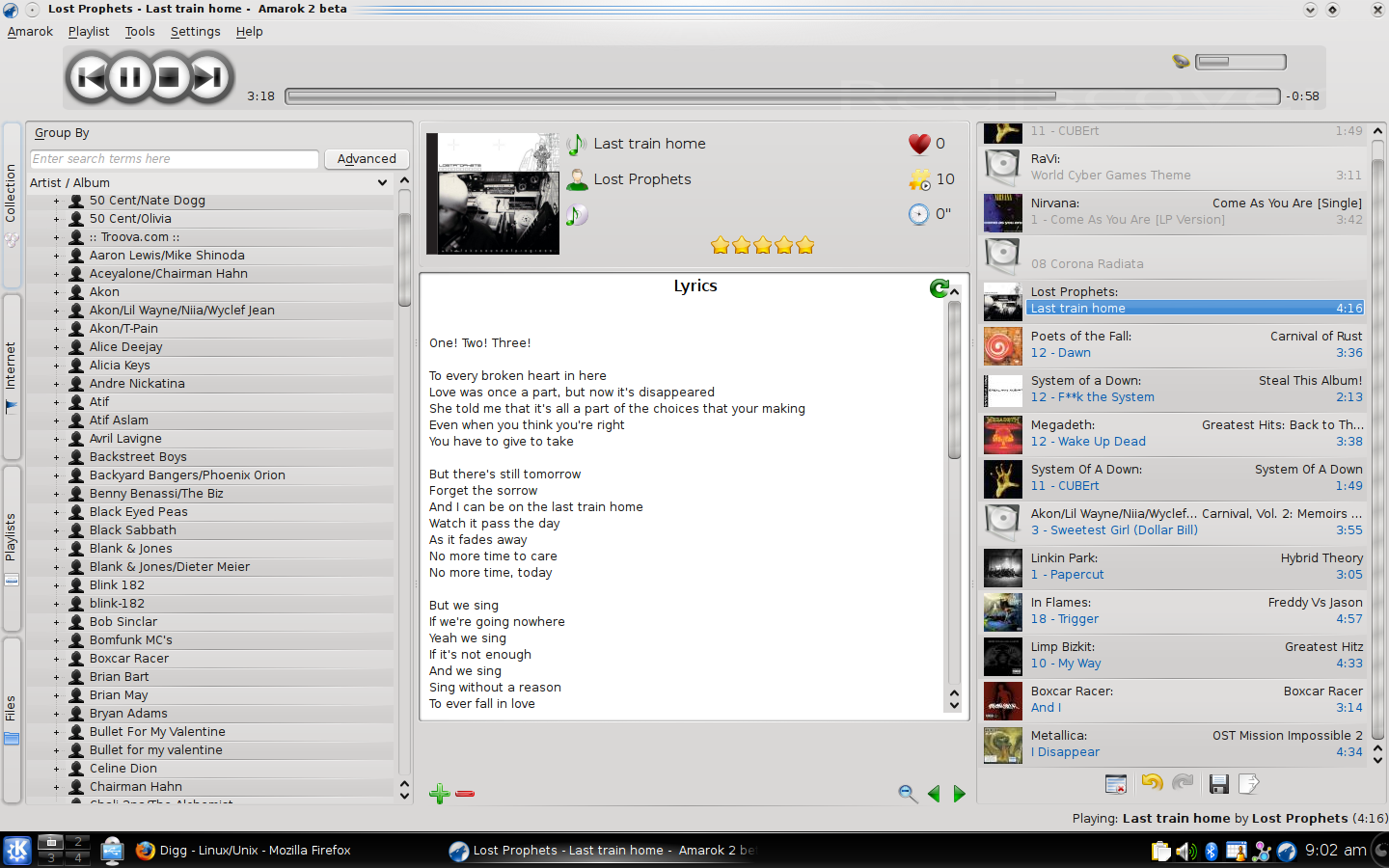Viewport: 1389px width, 868px height.
Task: Open the Help menu
Action: [x=250, y=31]
